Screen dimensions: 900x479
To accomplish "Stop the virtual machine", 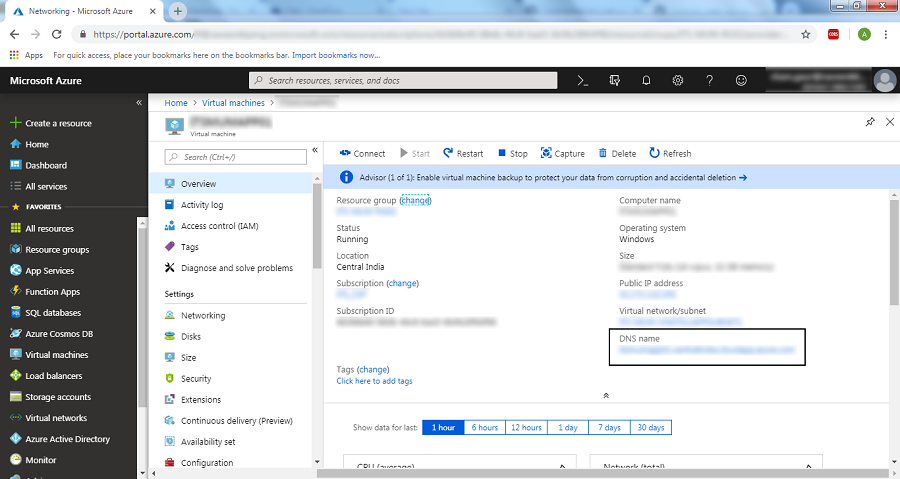I will pos(512,153).
